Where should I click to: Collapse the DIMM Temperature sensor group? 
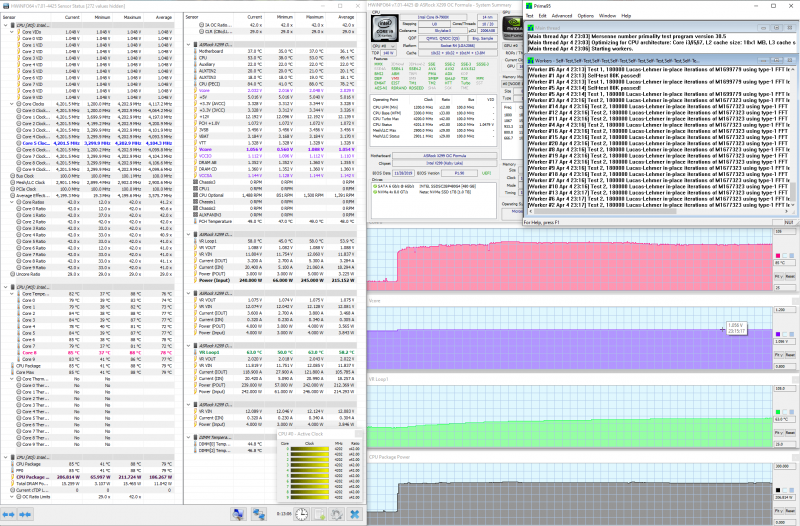coord(189,437)
